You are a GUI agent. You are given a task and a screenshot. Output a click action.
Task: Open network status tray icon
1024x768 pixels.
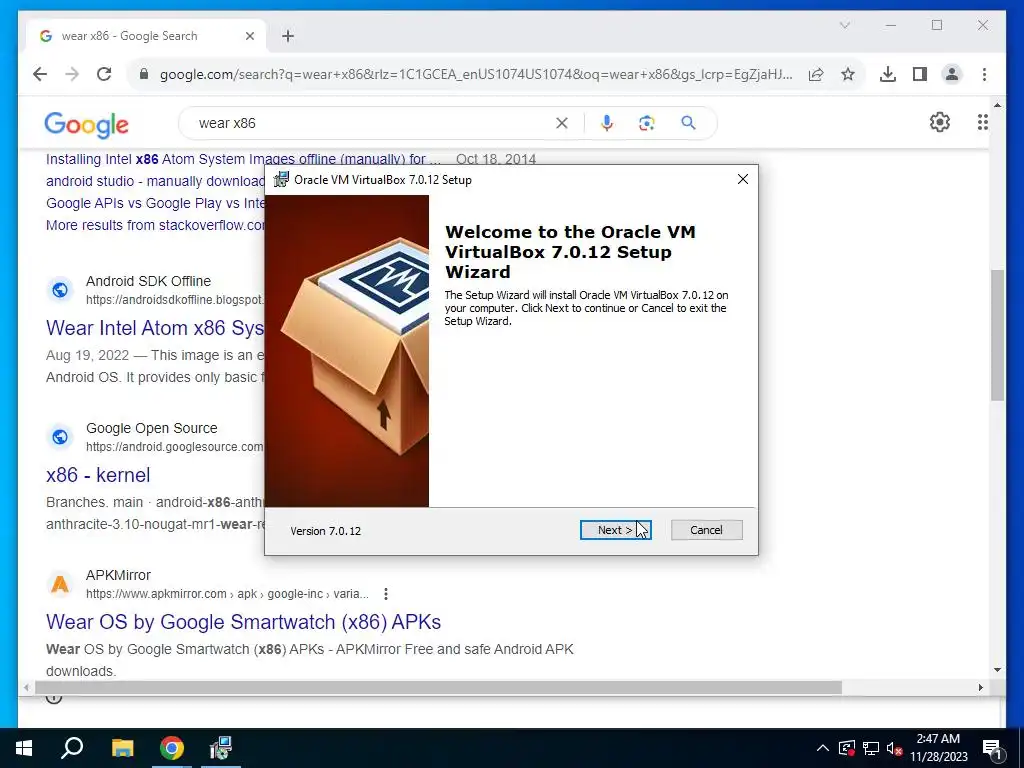pos(871,748)
